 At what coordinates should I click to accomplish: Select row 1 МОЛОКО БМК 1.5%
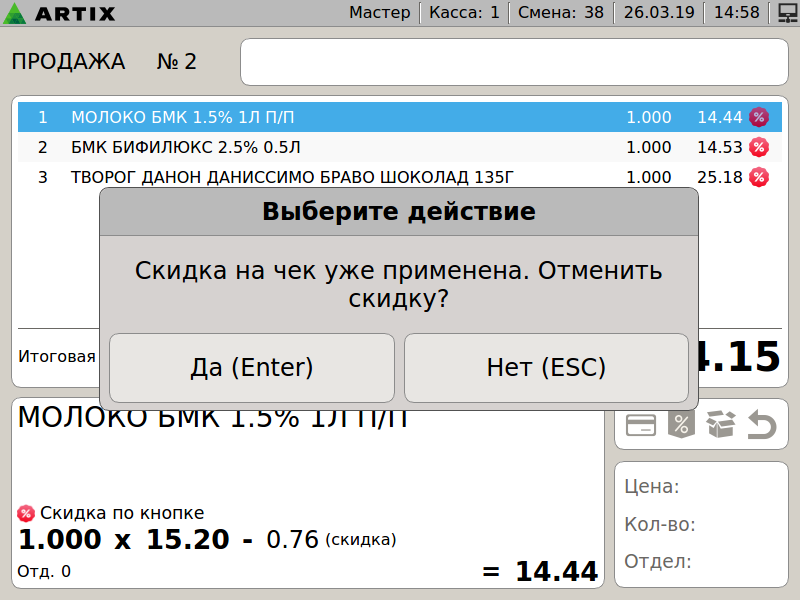point(400,117)
